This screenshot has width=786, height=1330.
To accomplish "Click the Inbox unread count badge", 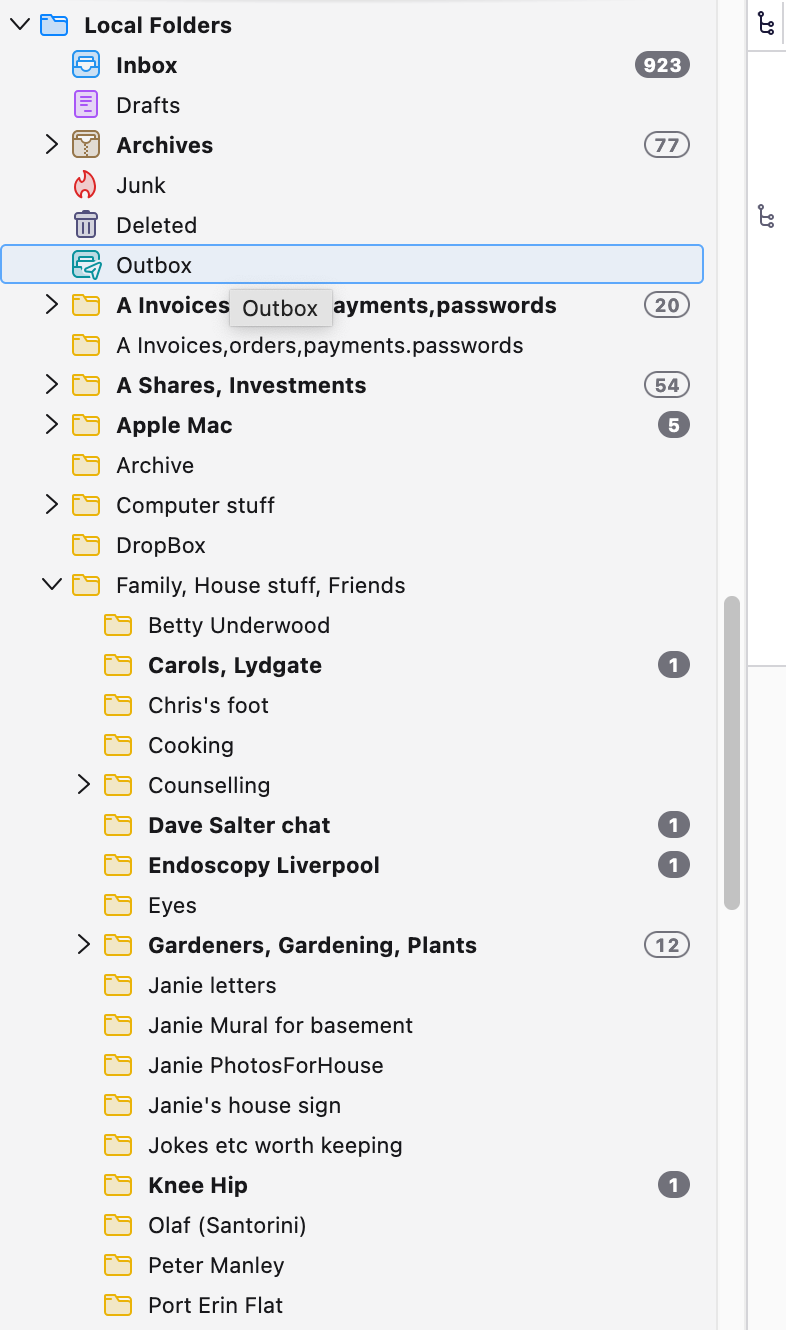I will tap(662, 65).
